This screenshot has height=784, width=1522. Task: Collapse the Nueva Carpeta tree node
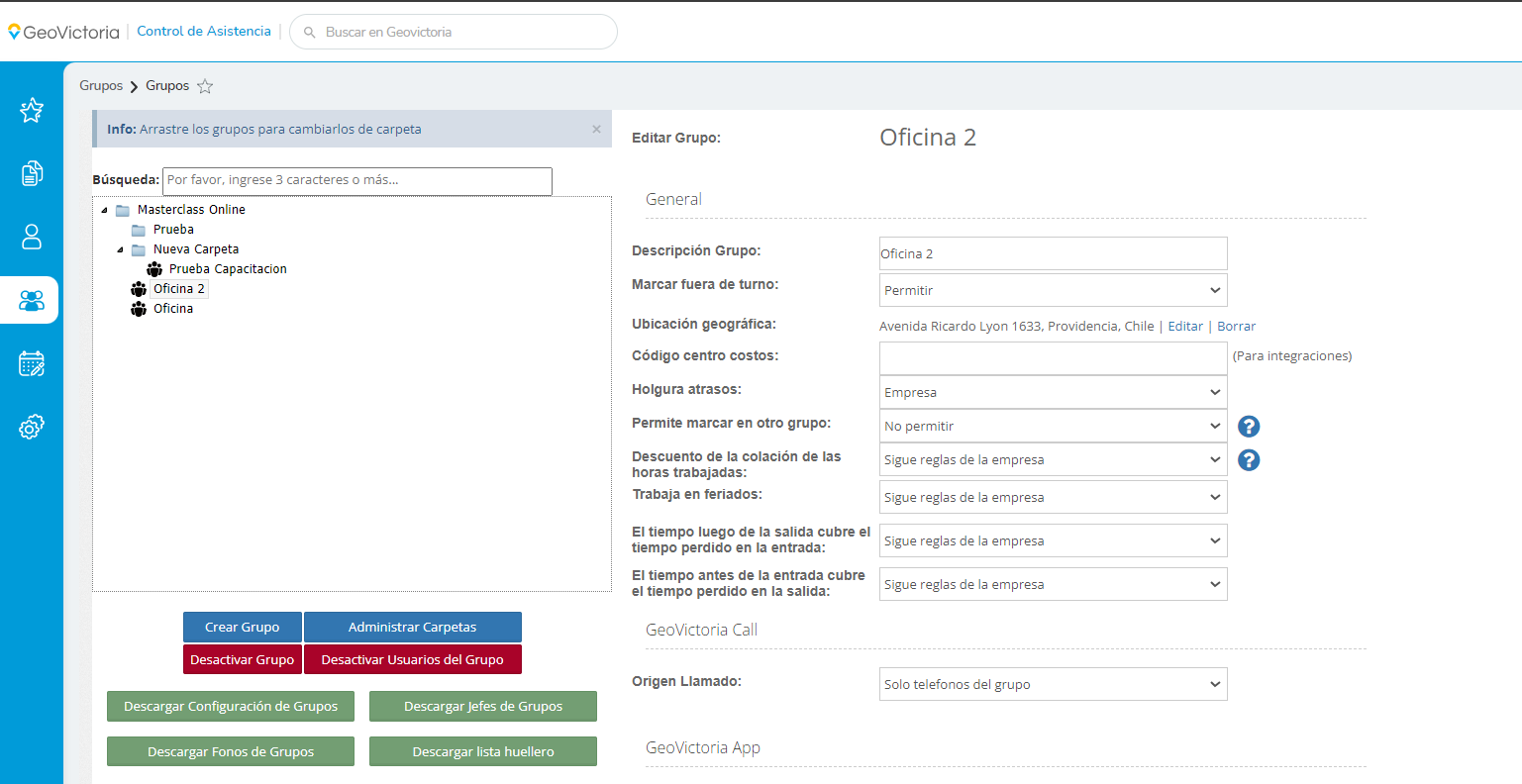pyautogui.click(x=120, y=249)
